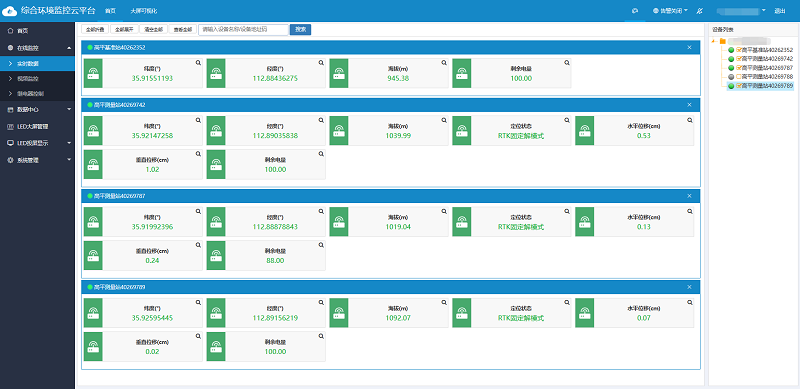Click the 查看全部 button
The width and height of the screenshot is (800, 389).
click(x=182, y=30)
